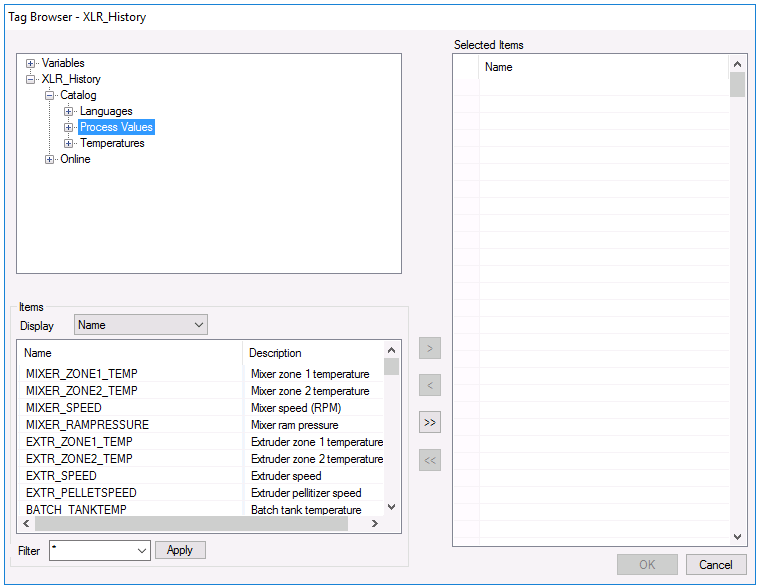758x588 pixels.
Task: Collapse the Catalog tree node
Action: [x=49, y=95]
